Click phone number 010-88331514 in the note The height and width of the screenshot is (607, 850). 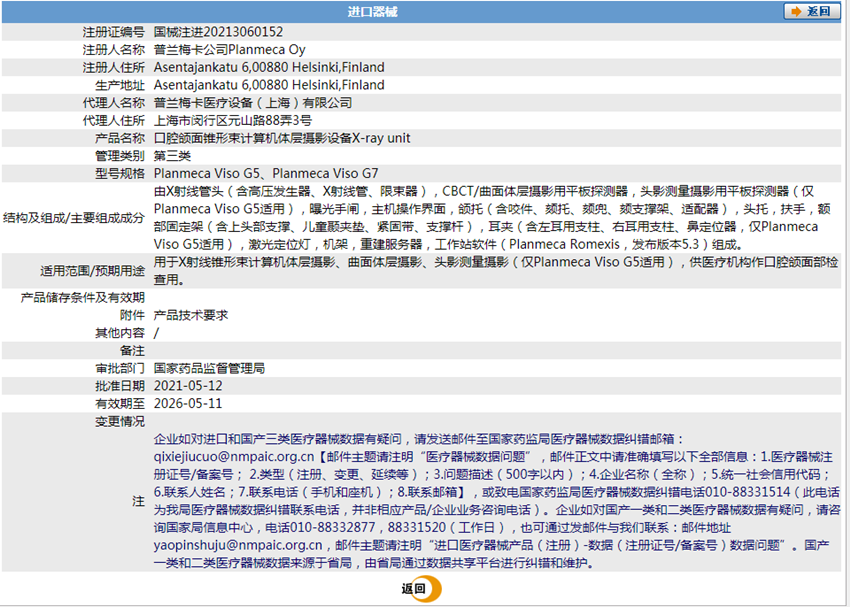point(748,492)
